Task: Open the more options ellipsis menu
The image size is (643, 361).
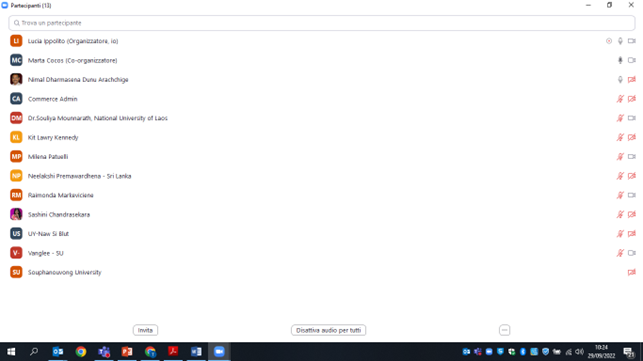Action: tap(504, 330)
